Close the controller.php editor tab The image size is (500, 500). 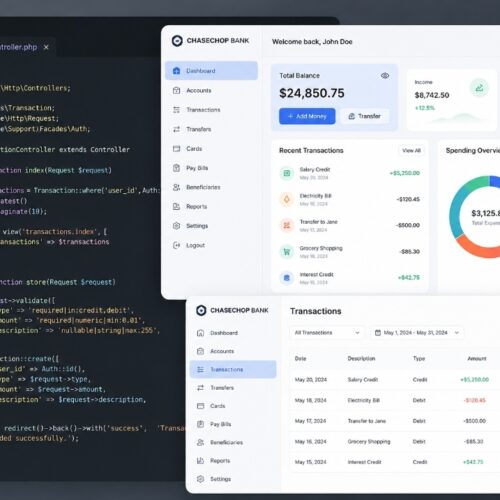pos(46,47)
